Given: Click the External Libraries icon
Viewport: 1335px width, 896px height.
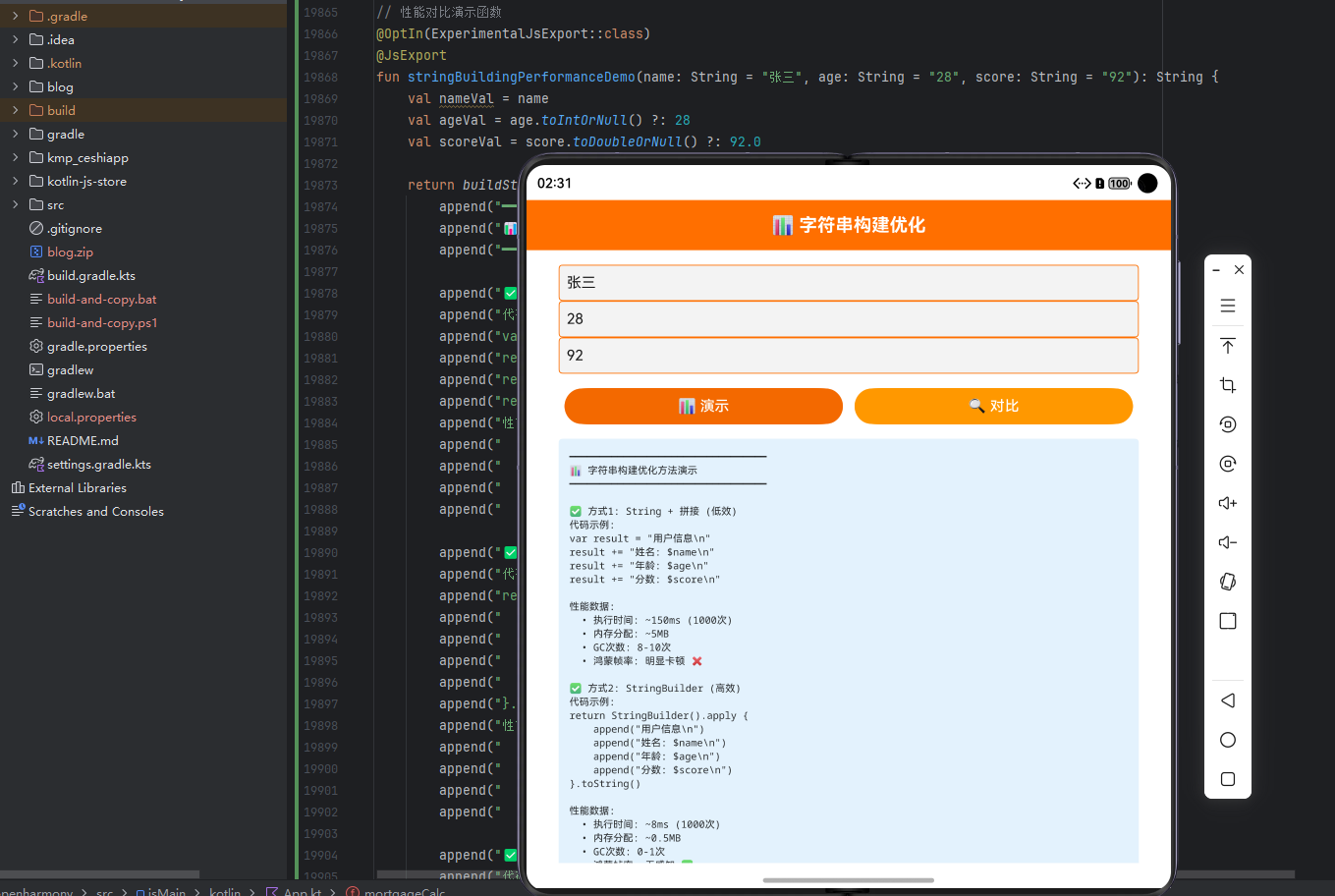Looking at the screenshot, I should pyautogui.click(x=18, y=487).
